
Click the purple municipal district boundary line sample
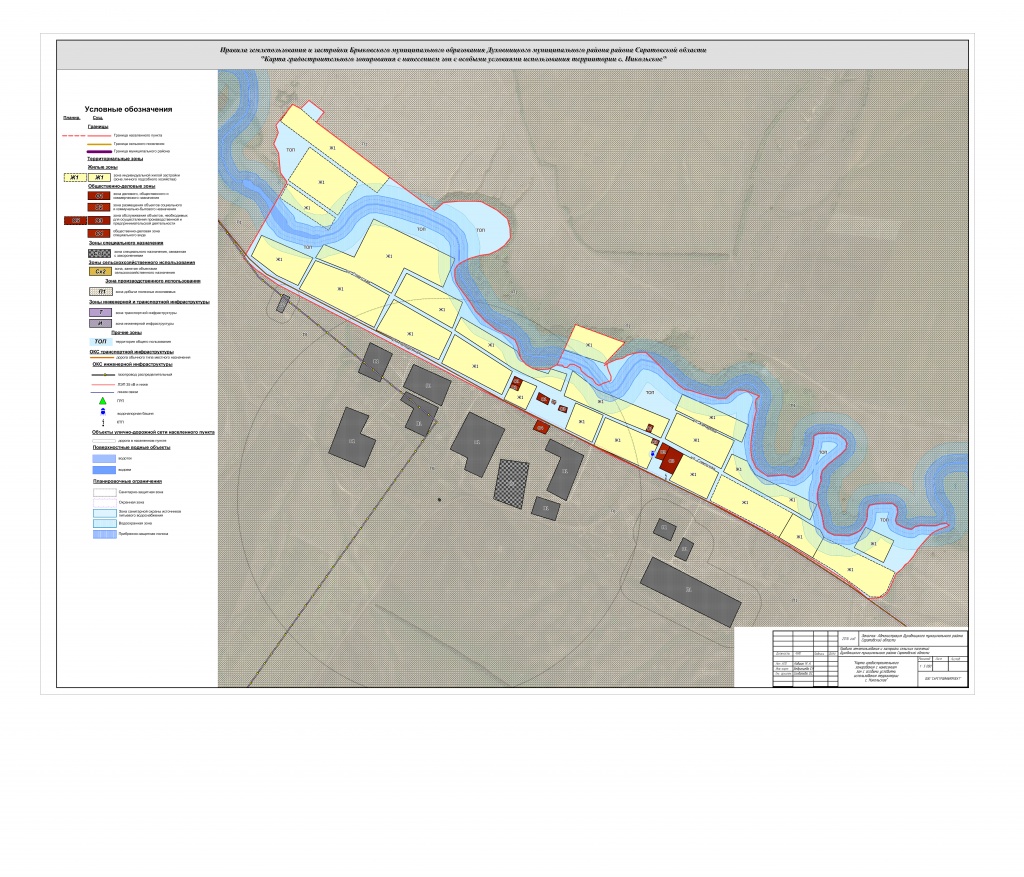(99, 151)
